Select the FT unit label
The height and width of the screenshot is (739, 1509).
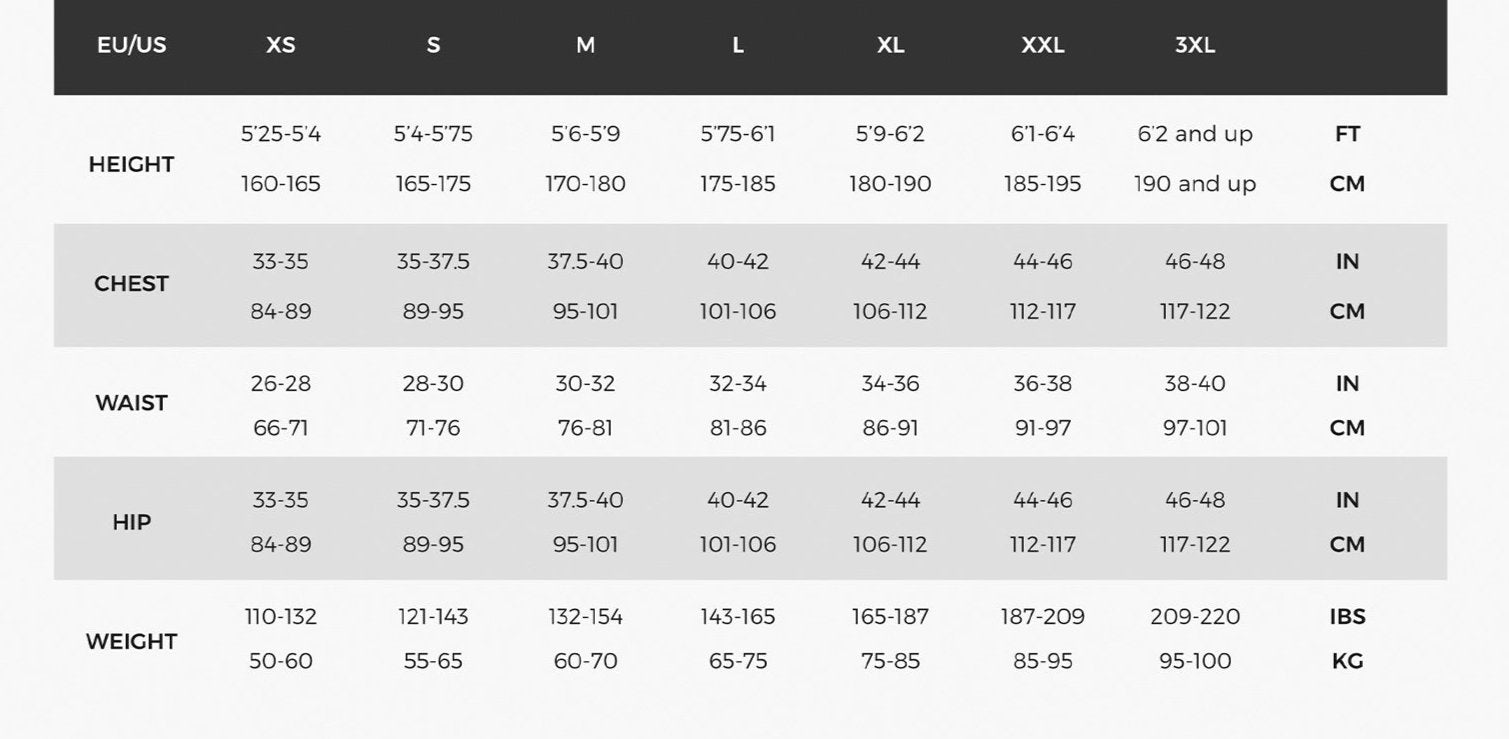coord(1348,134)
